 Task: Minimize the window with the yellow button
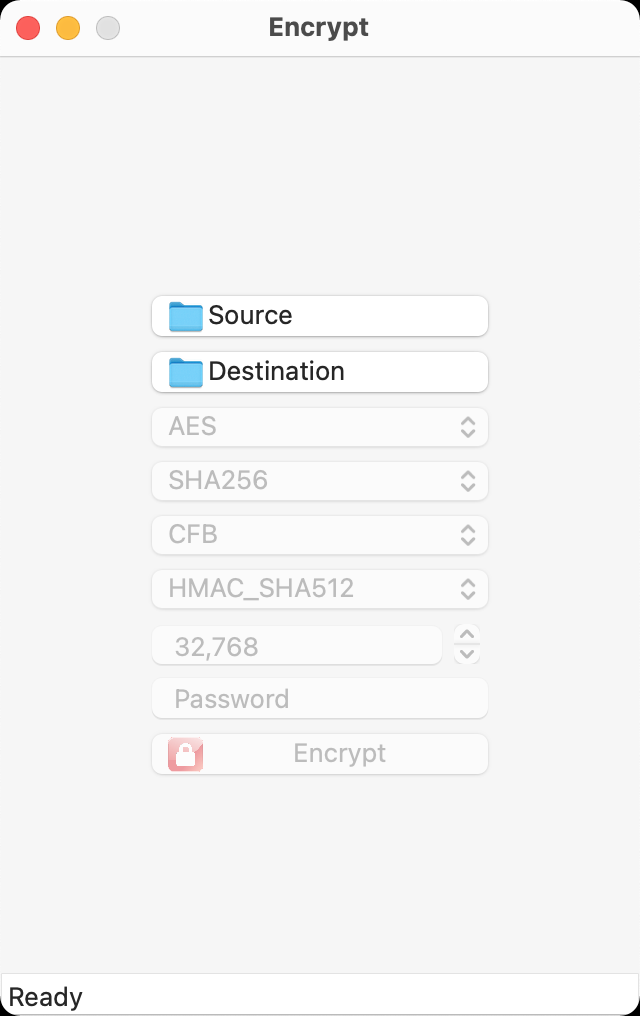pos(68,28)
